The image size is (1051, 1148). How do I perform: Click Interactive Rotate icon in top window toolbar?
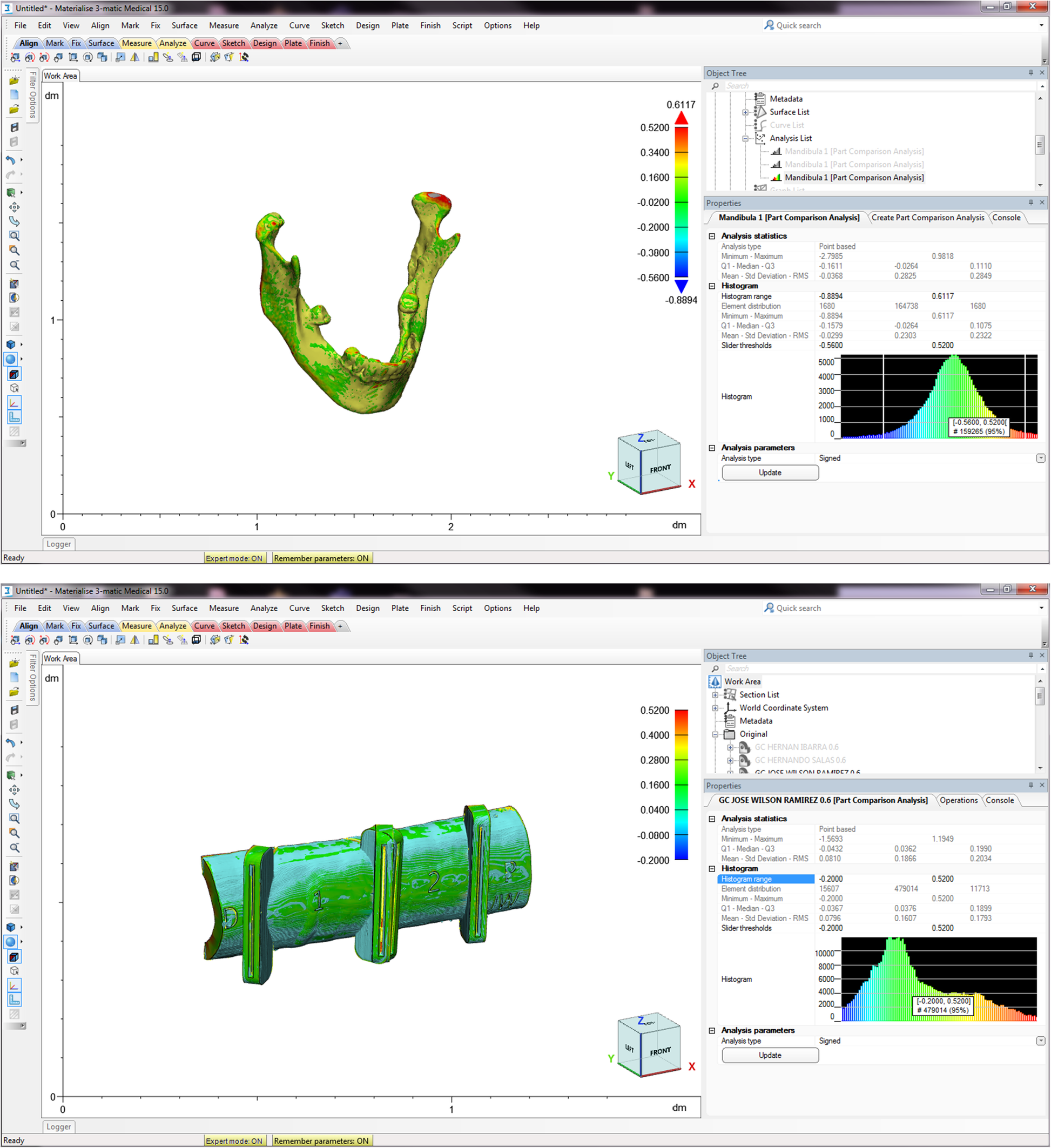pos(30,58)
